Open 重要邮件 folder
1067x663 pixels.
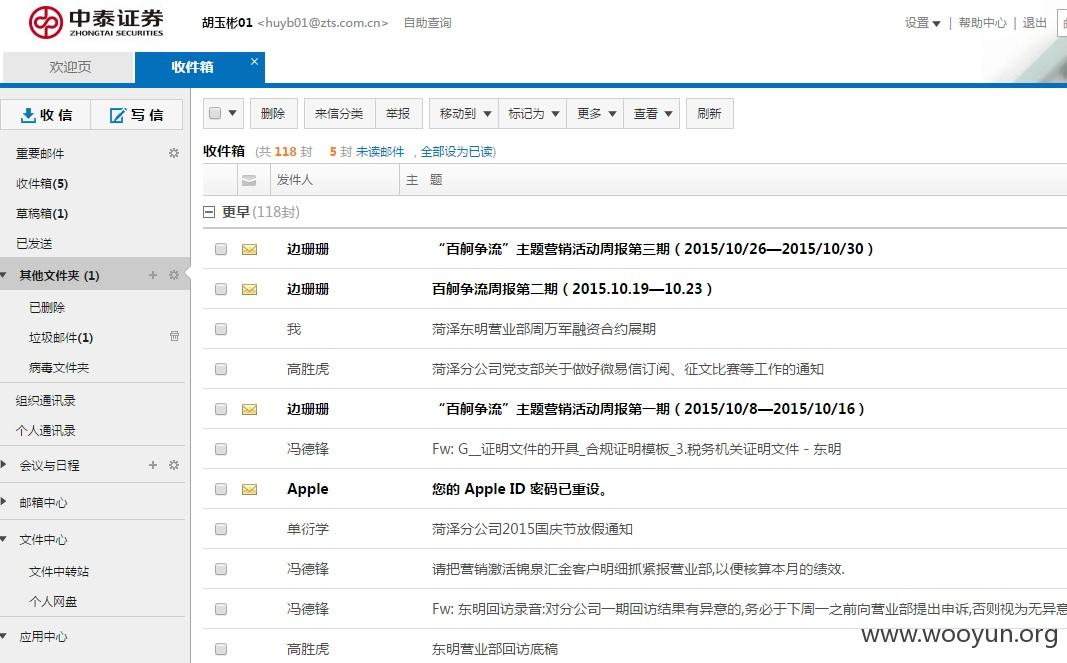pyautogui.click(x=40, y=154)
